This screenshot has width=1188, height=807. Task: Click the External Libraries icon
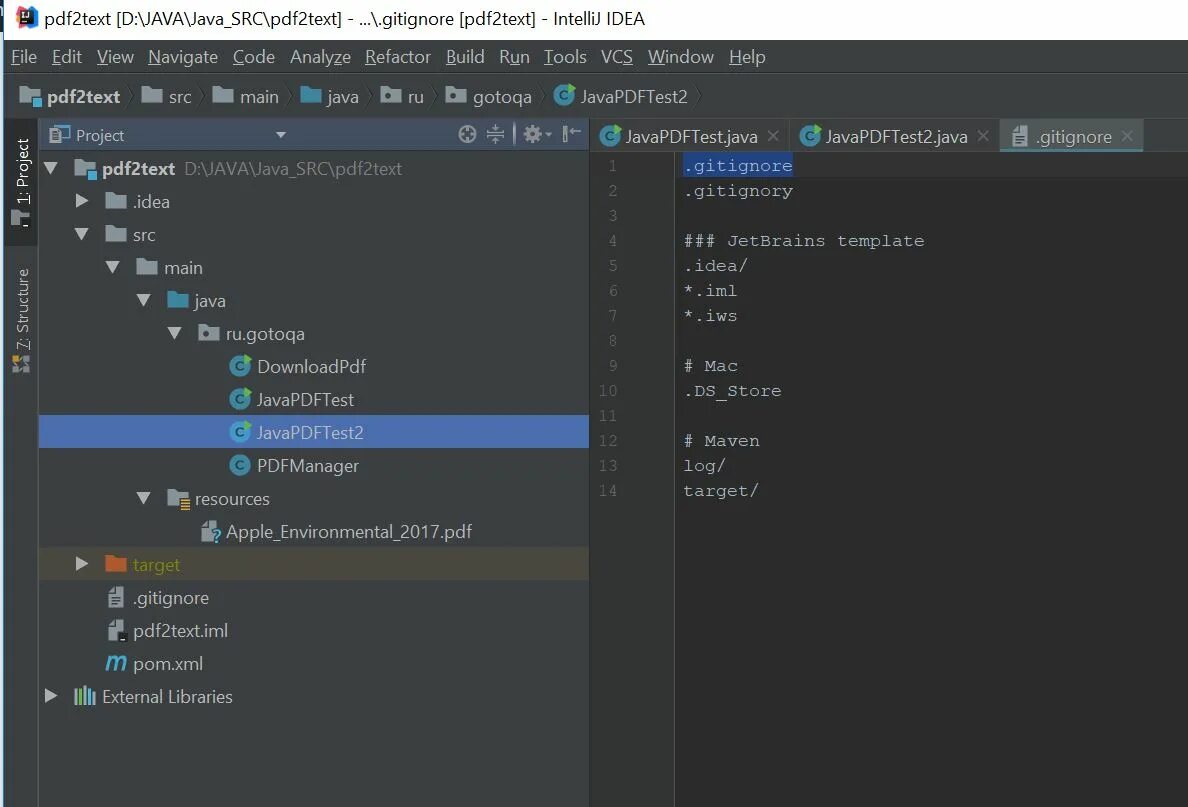(84, 696)
